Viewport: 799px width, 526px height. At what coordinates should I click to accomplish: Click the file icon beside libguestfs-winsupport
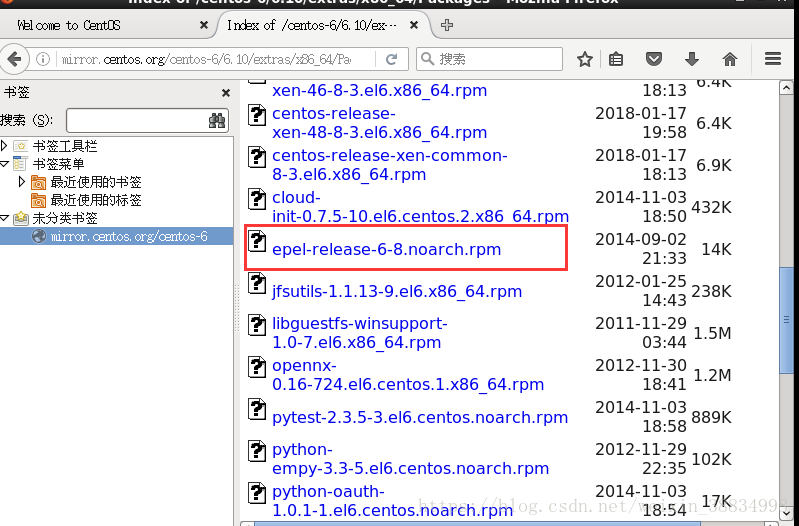click(x=257, y=325)
